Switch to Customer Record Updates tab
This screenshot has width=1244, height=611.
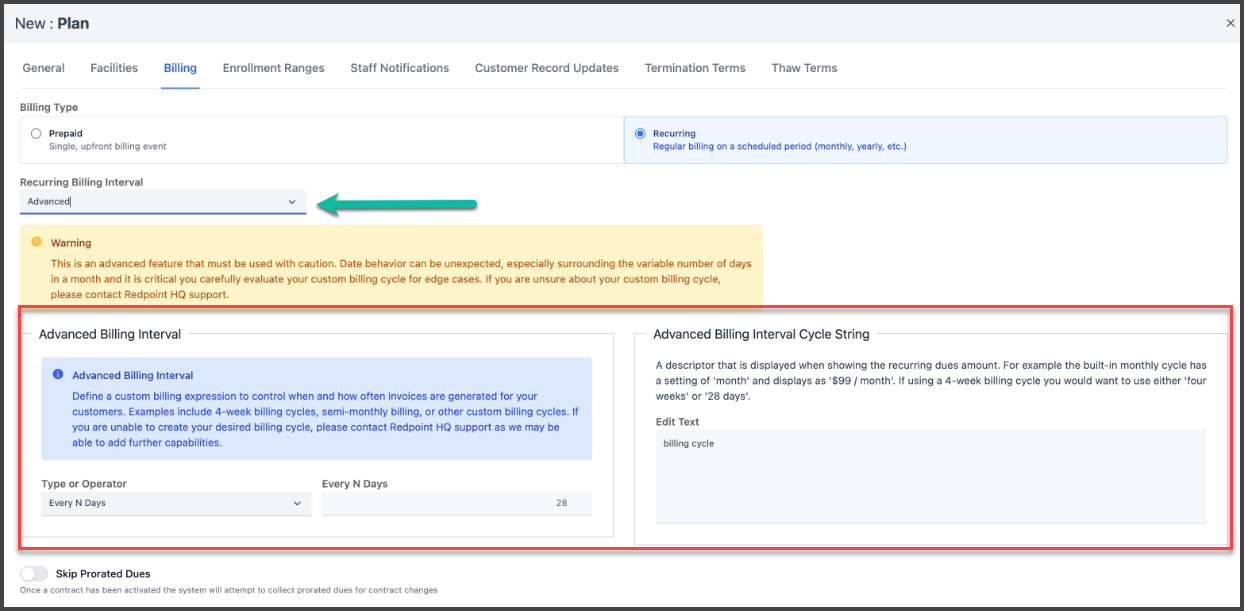tap(546, 68)
